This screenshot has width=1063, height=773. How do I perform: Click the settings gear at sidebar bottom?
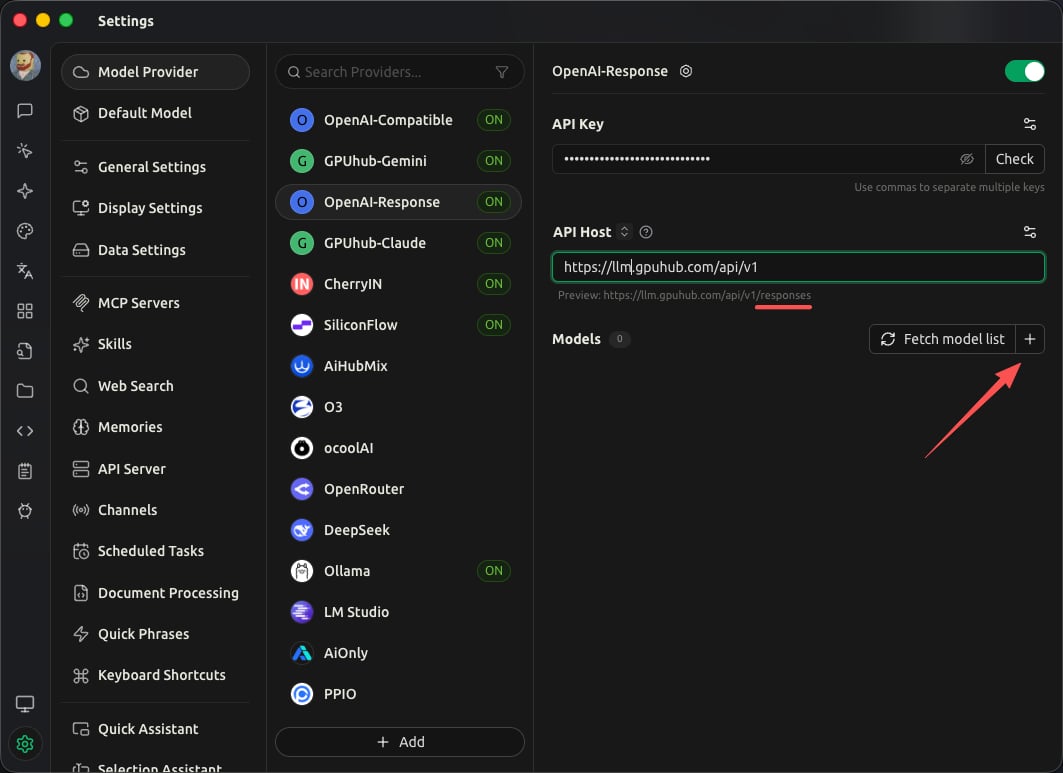tap(25, 744)
